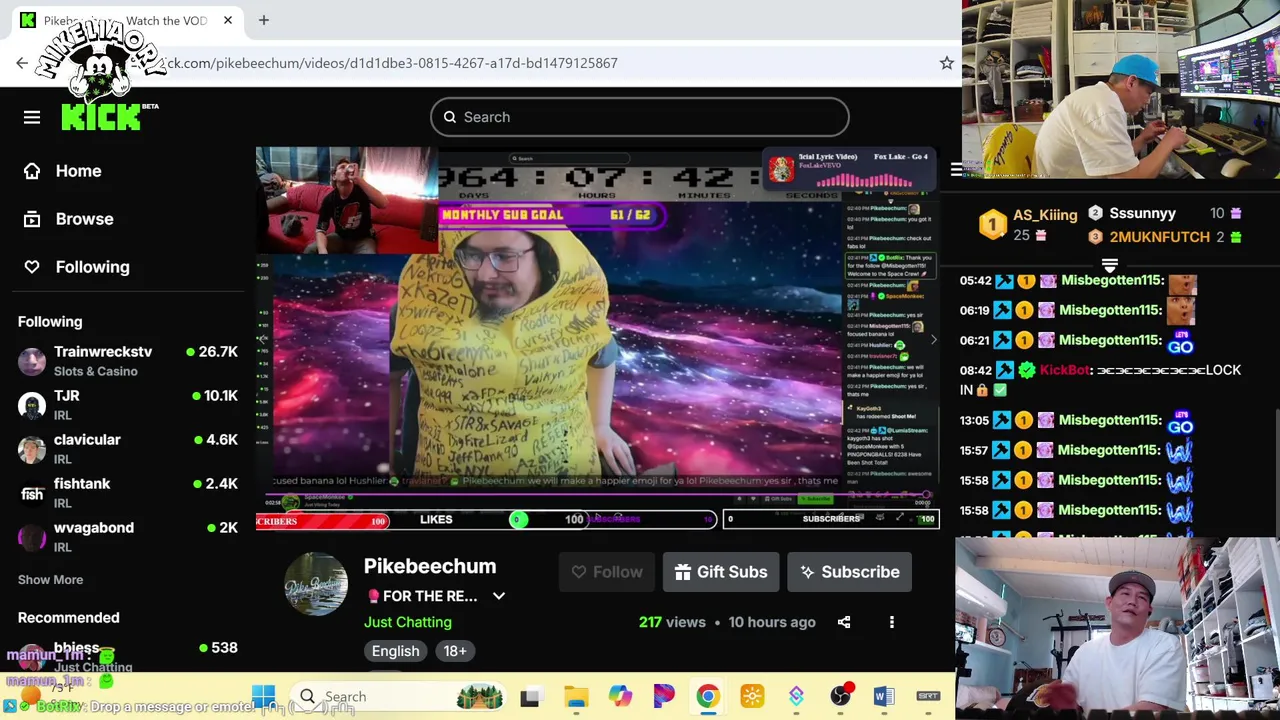
Task: Open File Explorer from the taskbar
Action: pyautogui.click(x=576, y=696)
